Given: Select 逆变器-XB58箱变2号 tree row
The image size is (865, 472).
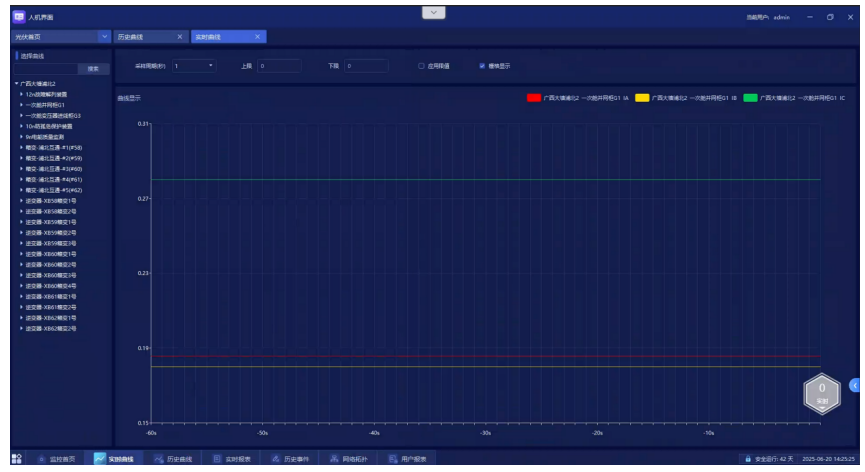Looking at the screenshot, I should [51, 212].
